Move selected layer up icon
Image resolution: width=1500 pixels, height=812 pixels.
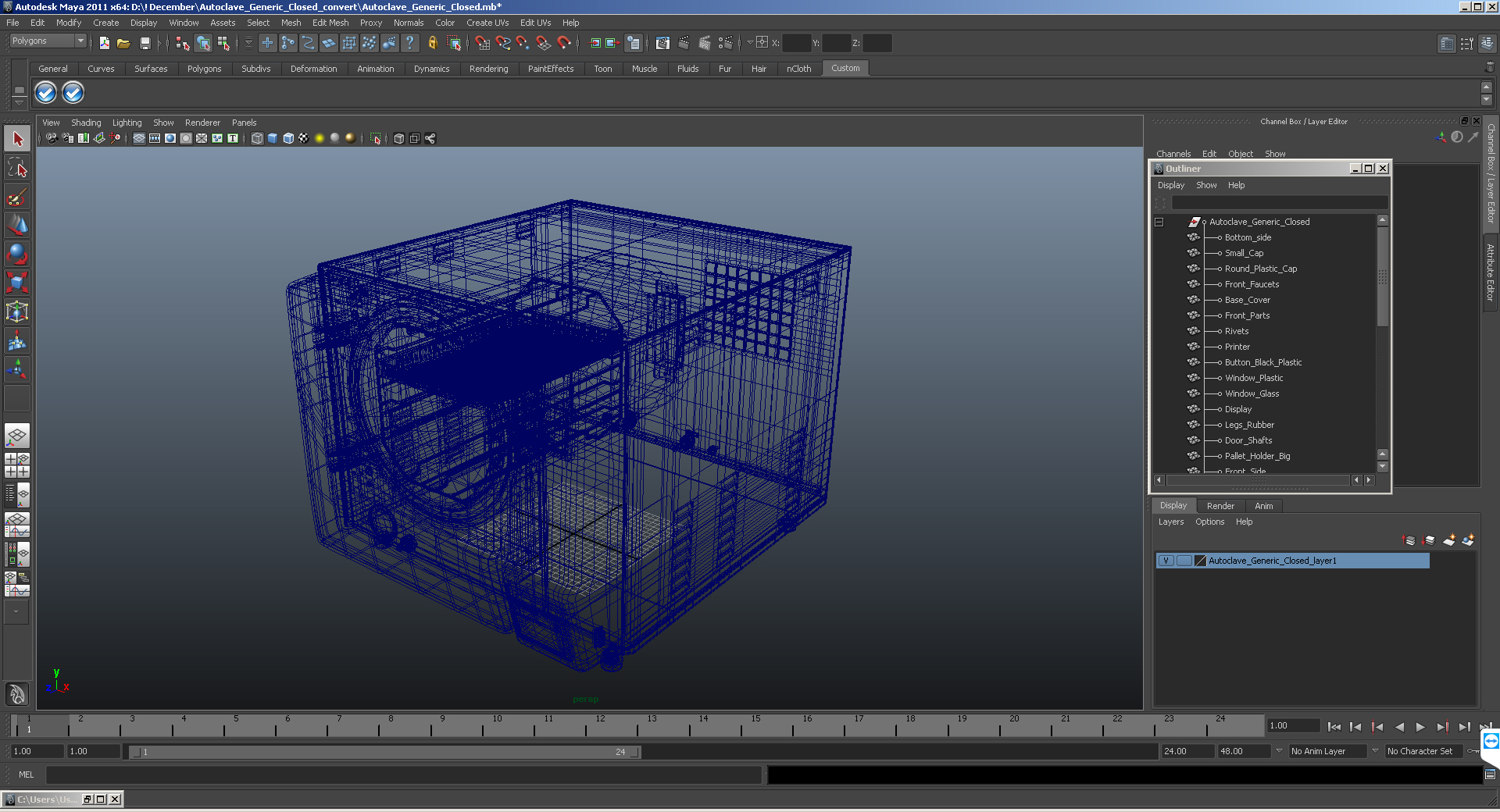(x=1409, y=540)
